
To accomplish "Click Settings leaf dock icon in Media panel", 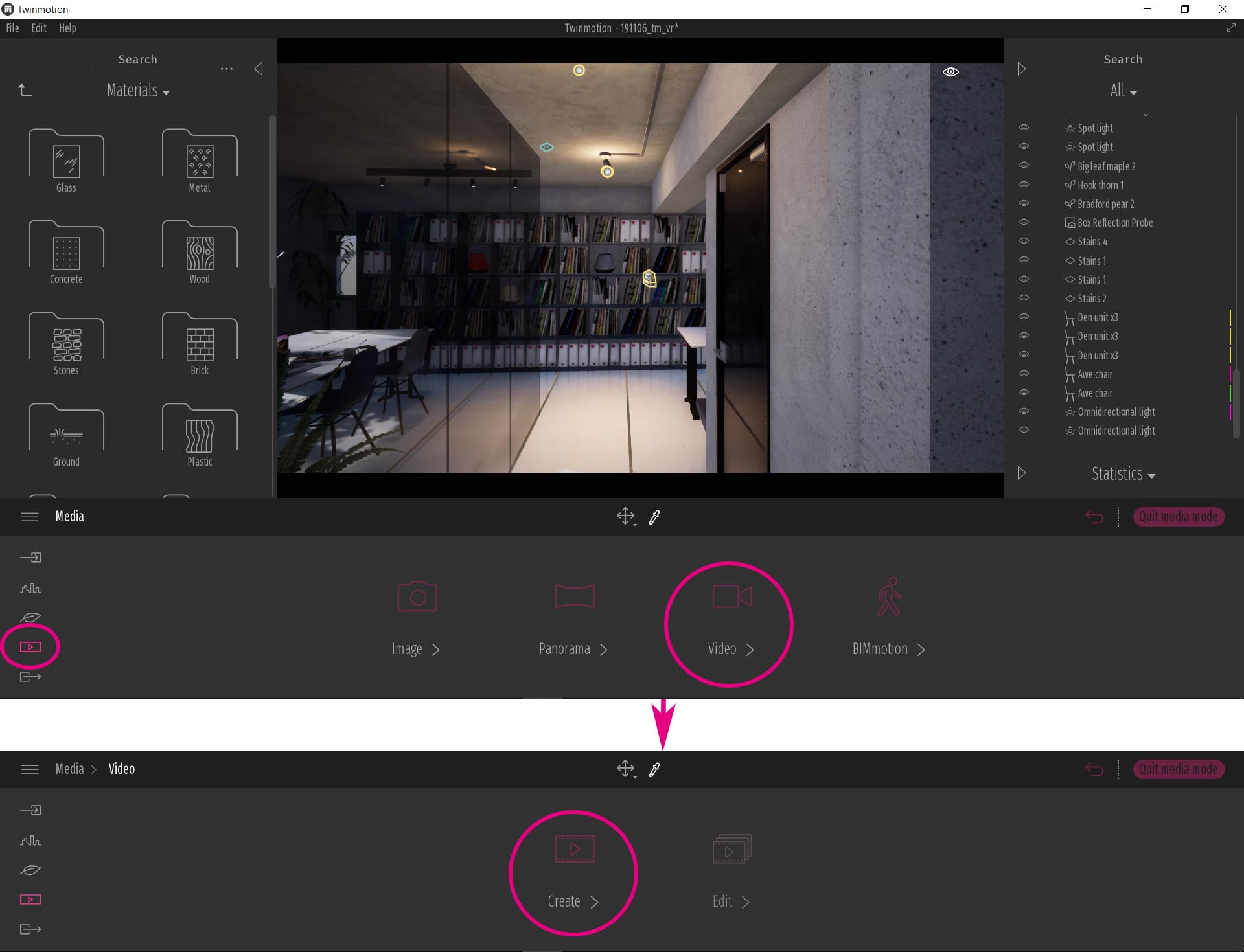I will point(30,617).
